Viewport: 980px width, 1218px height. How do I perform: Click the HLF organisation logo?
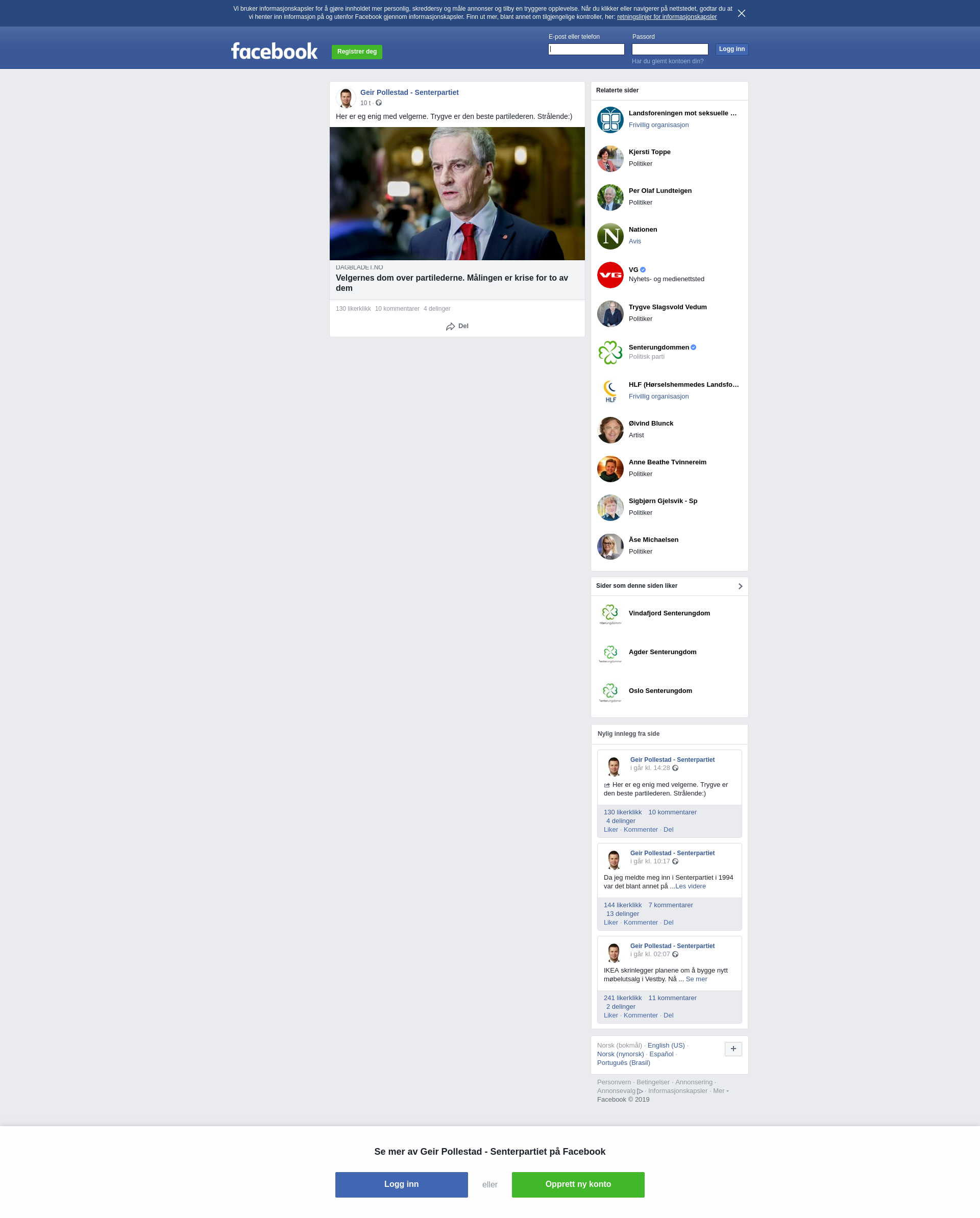[610, 391]
